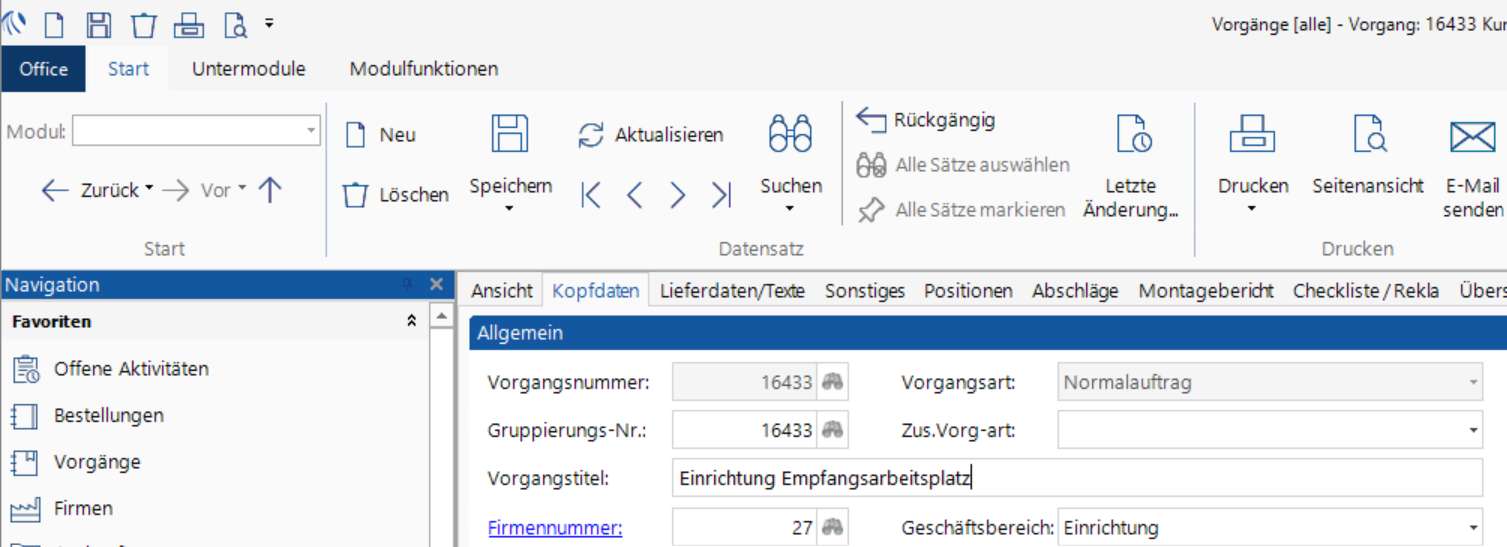Screen dimensions: 1507x547
Task: Click the Rückgängig undo button
Action: pyautogui.click(x=926, y=121)
